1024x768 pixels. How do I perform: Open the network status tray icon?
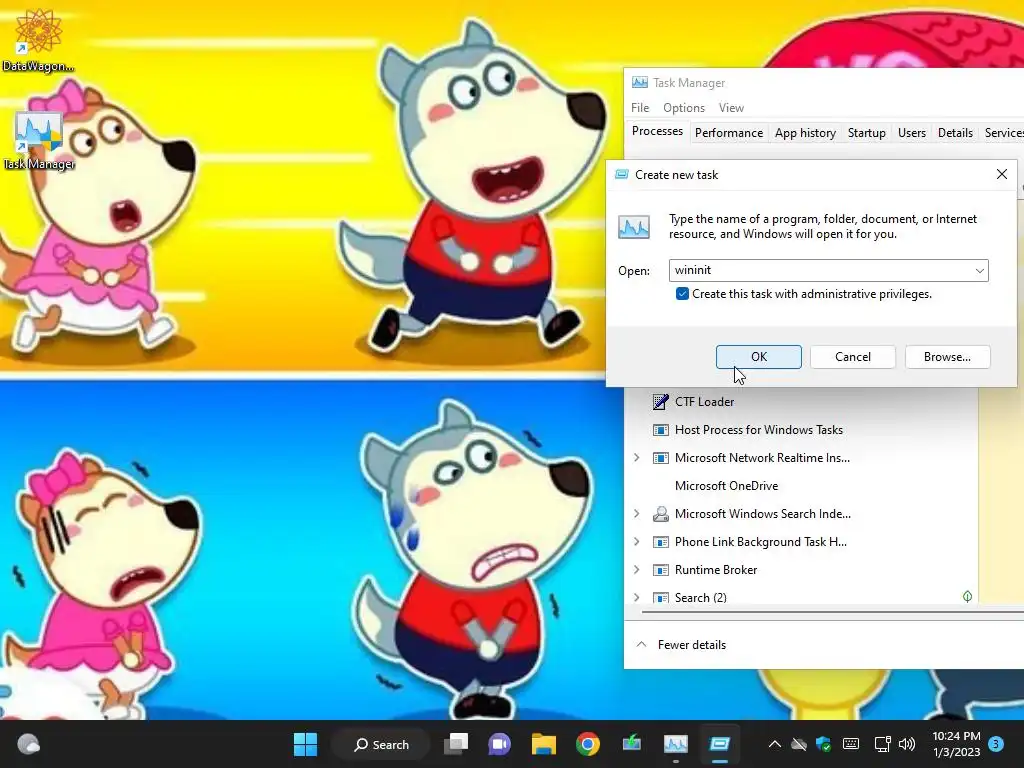pyautogui.click(x=882, y=744)
